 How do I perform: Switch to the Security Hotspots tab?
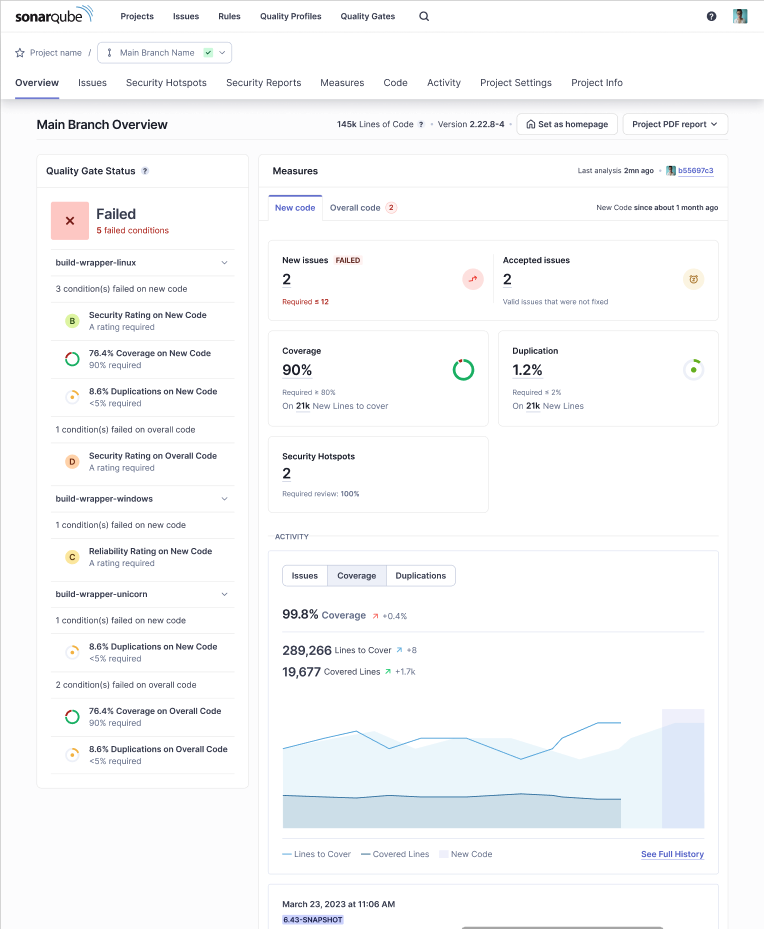(165, 83)
